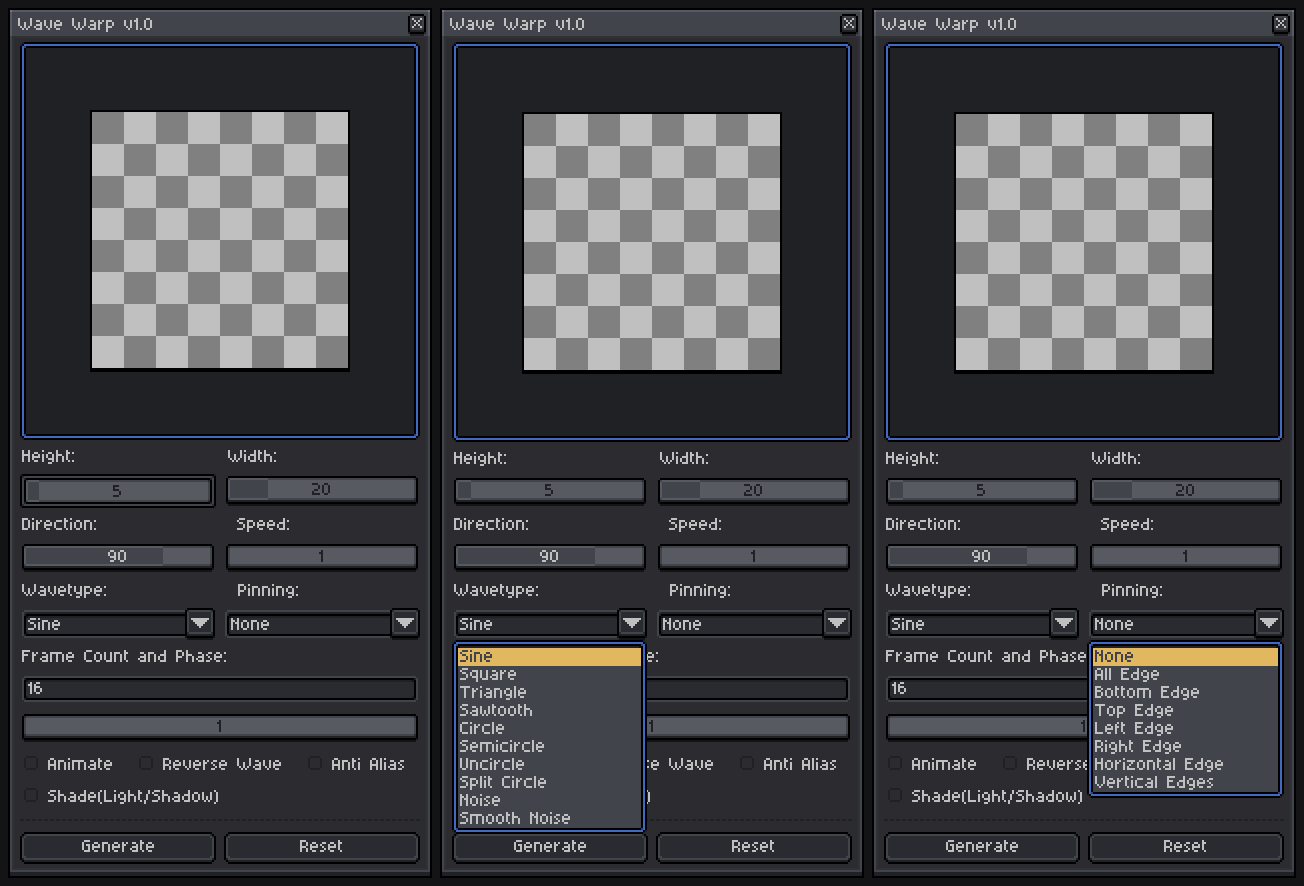
Task: Collapse the open Wavetype dropdown in middle window
Action: coord(632,623)
